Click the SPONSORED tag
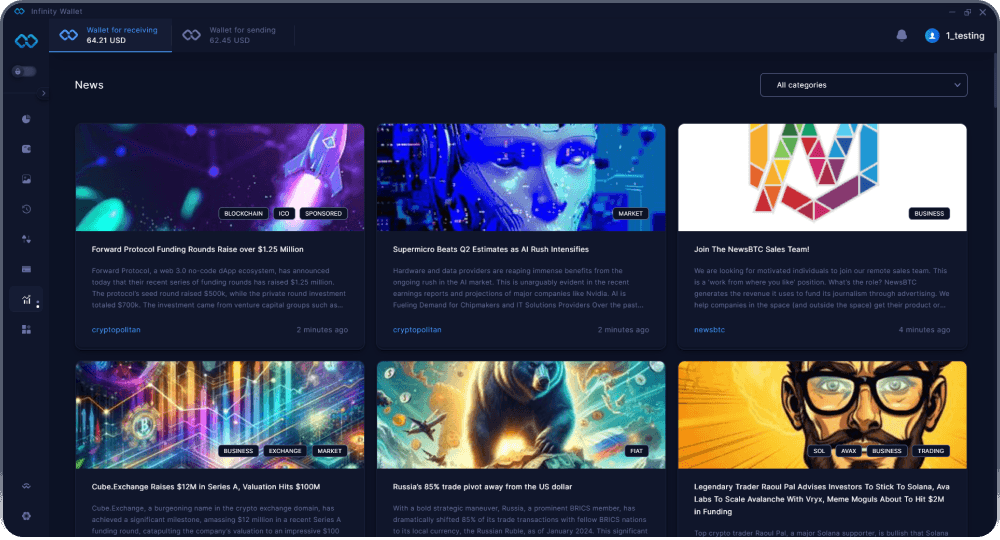This screenshot has width=1000, height=540. [x=323, y=214]
